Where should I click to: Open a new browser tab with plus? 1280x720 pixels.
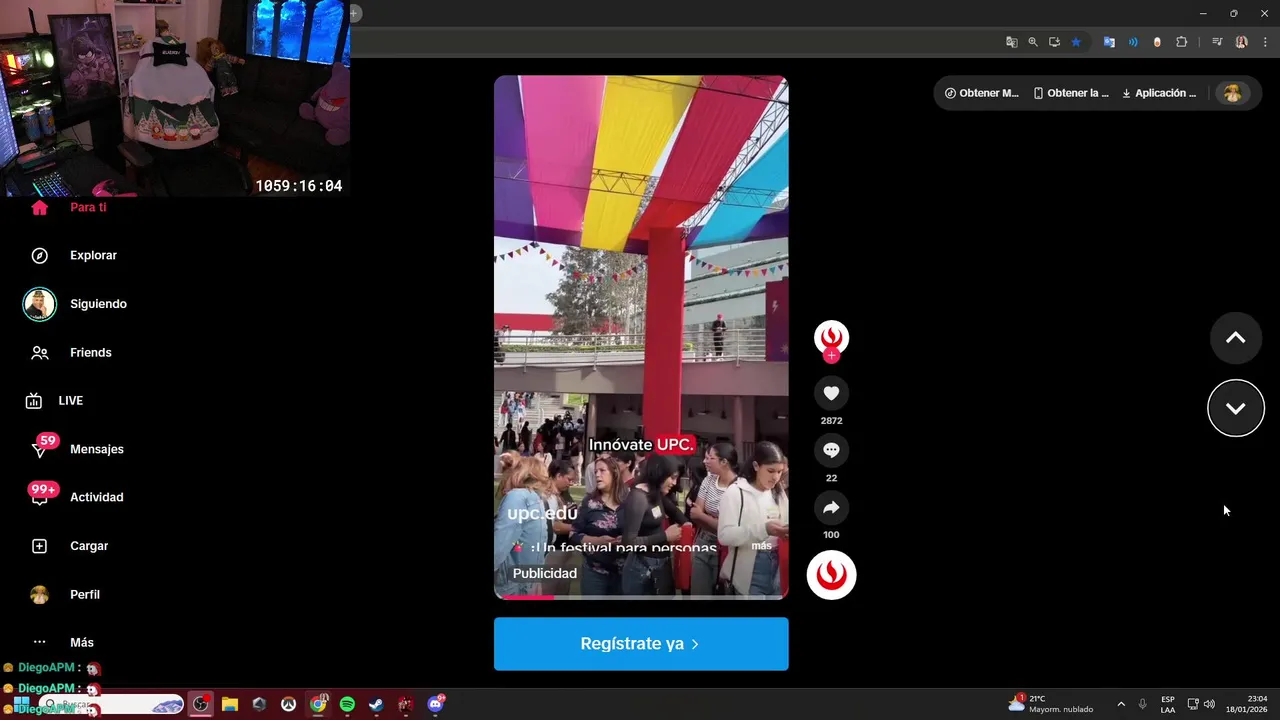tap(354, 13)
